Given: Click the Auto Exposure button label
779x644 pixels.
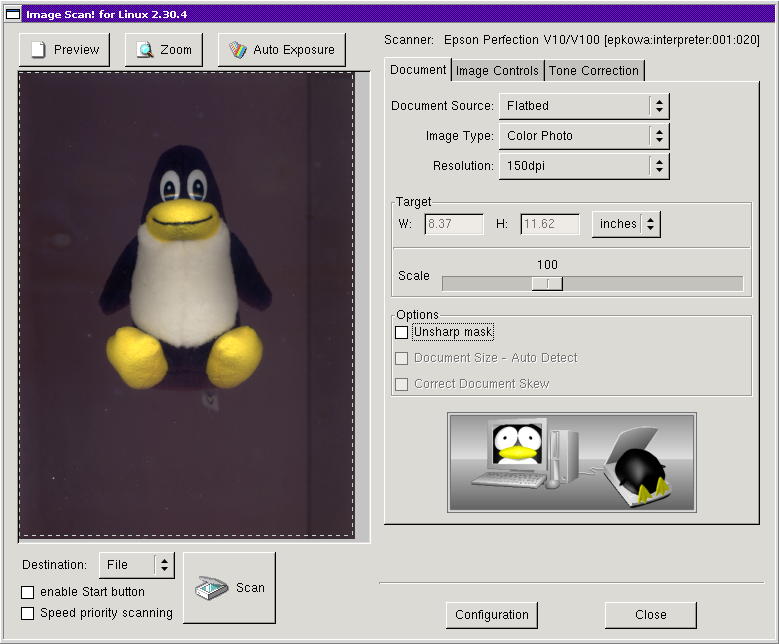Looking at the screenshot, I should tap(294, 50).
